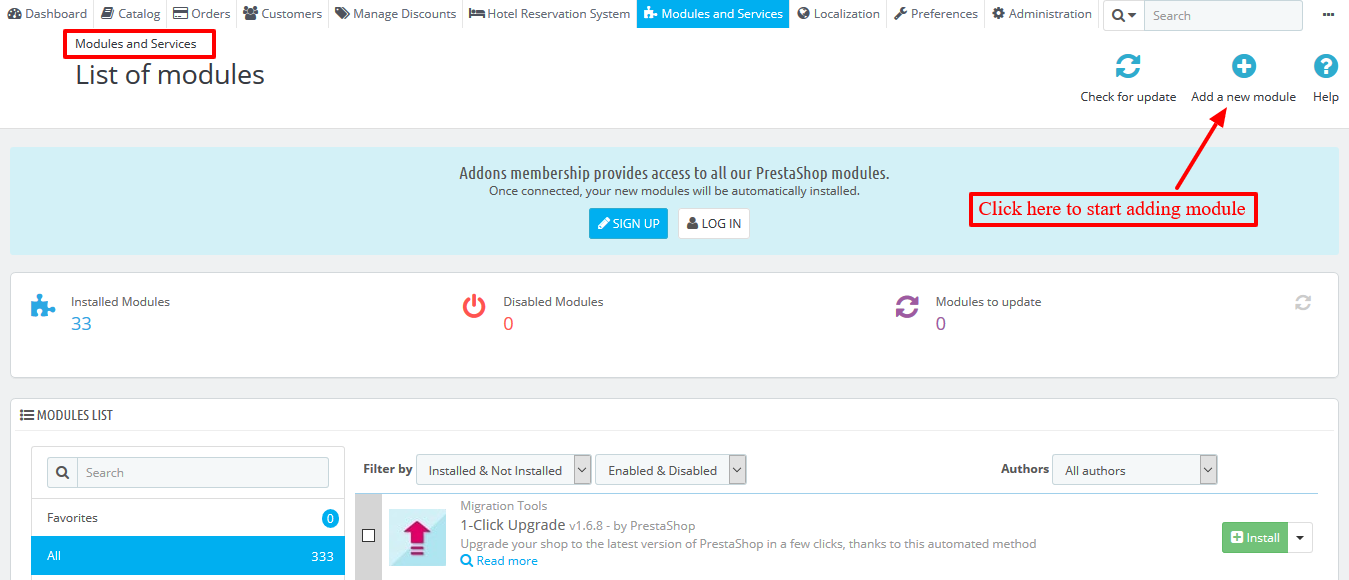Go to the Customers menu
This screenshot has width=1349, height=580.
(x=282, y=14)
